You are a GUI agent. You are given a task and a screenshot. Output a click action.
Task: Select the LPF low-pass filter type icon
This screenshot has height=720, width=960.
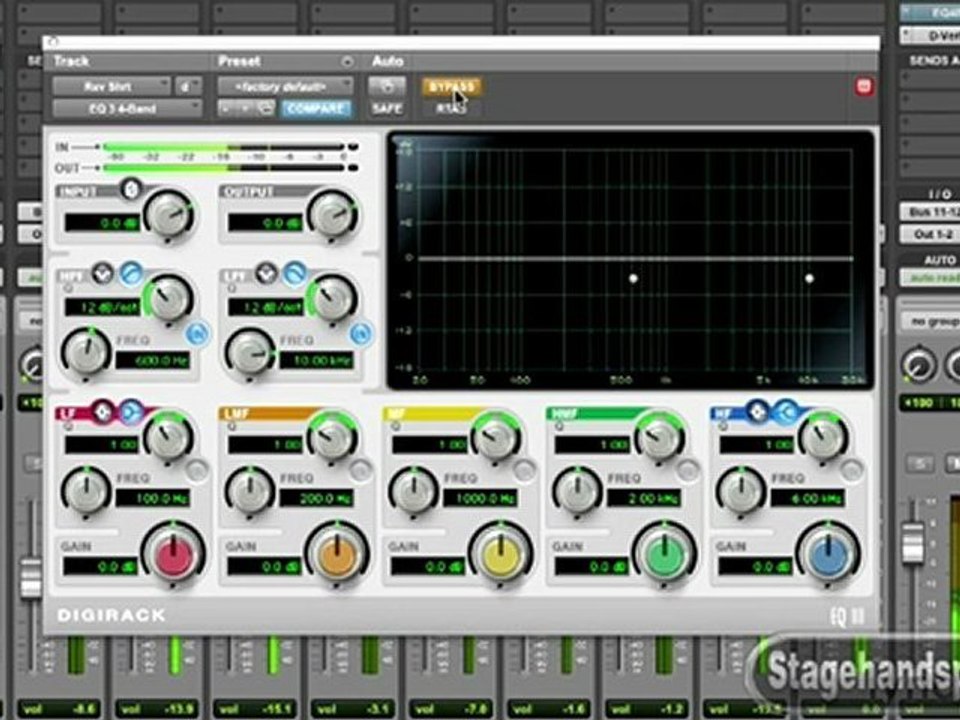[294, 274]
